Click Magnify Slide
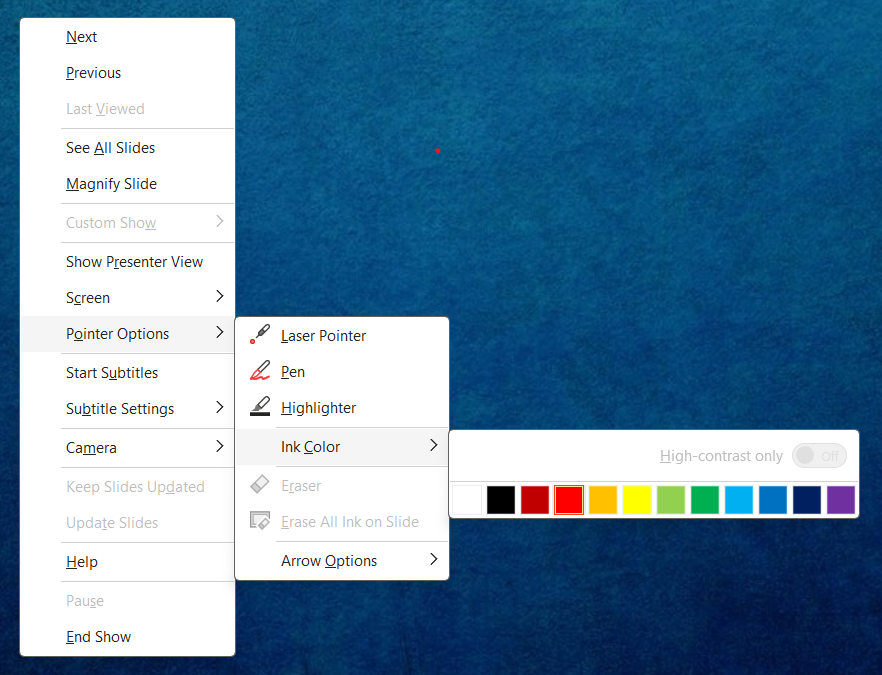The image size is (882, 675). [x=111, y=183]
